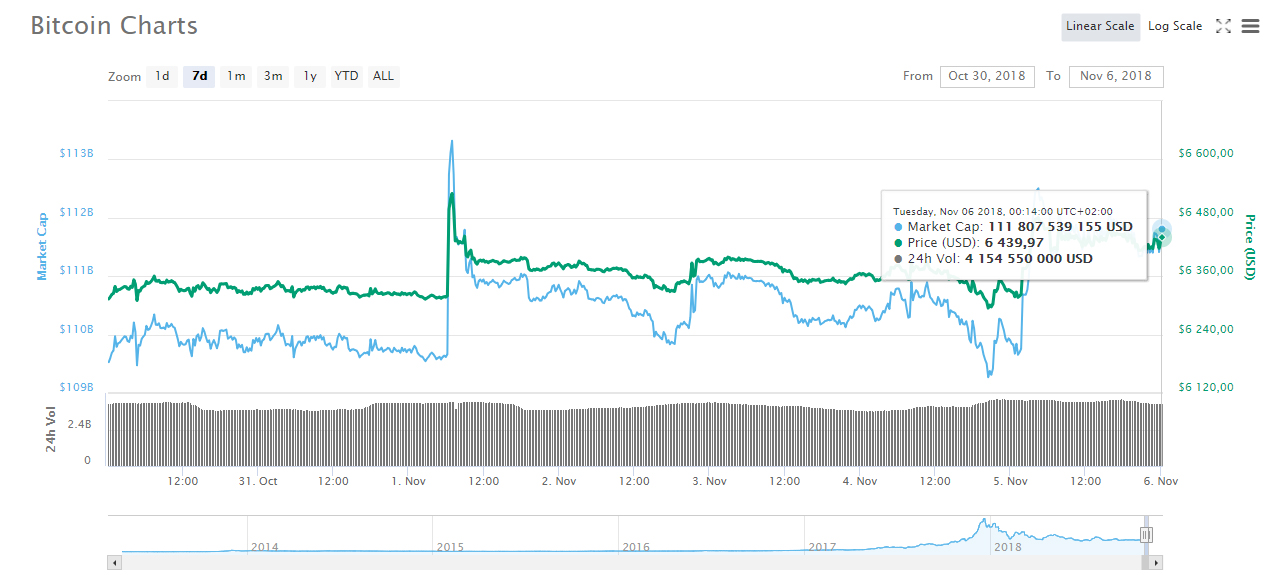Click the 4. Nov date tick
The image size is (1267, 575).
point(860,481)
